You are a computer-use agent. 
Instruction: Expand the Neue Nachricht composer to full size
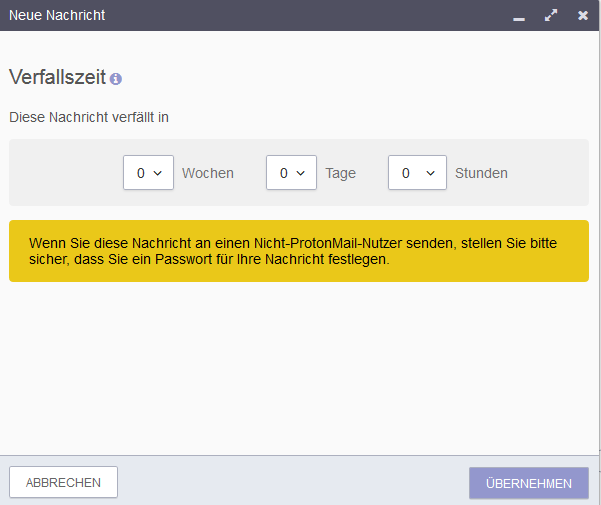click(x=551, y=15)
